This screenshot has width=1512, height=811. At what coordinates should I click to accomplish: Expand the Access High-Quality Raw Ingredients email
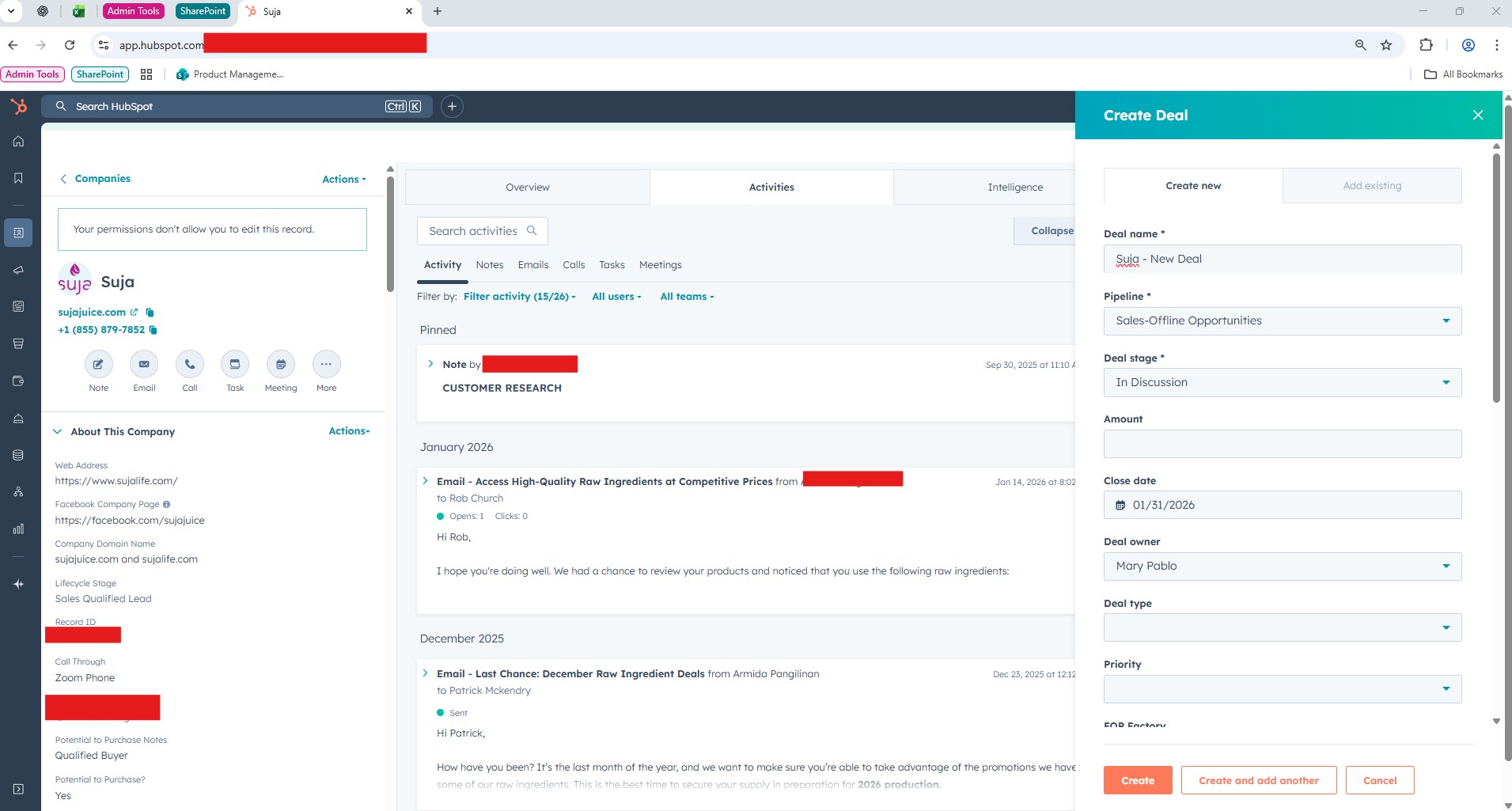[425, 481]
